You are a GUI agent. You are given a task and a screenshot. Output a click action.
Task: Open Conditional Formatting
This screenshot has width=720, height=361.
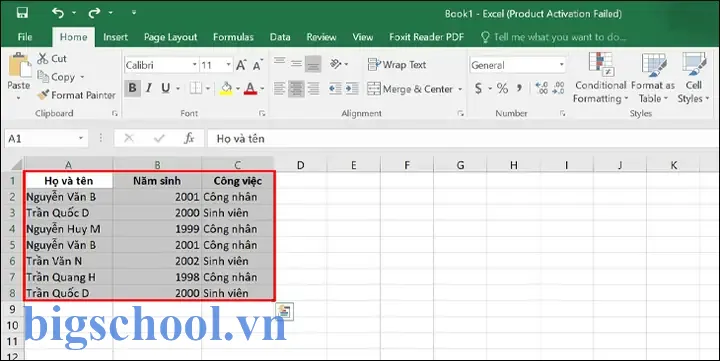coord(600,78)
